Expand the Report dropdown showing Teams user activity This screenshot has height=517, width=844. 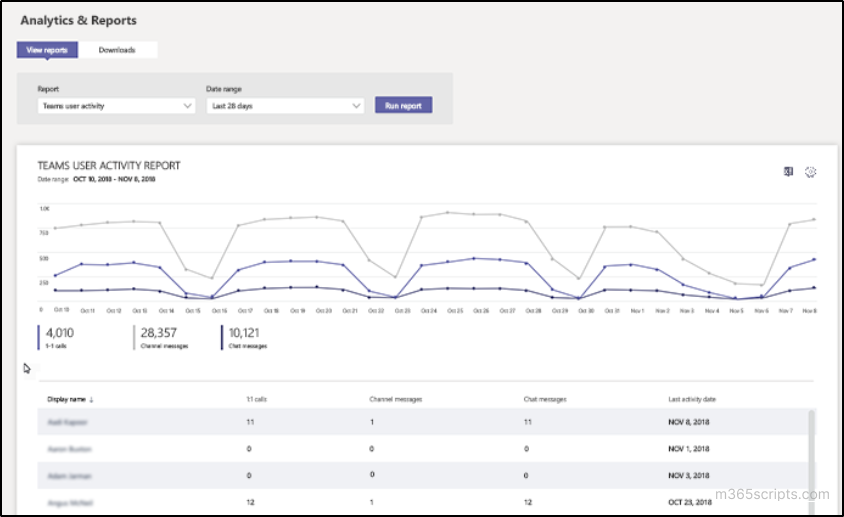tap(116, 106)
